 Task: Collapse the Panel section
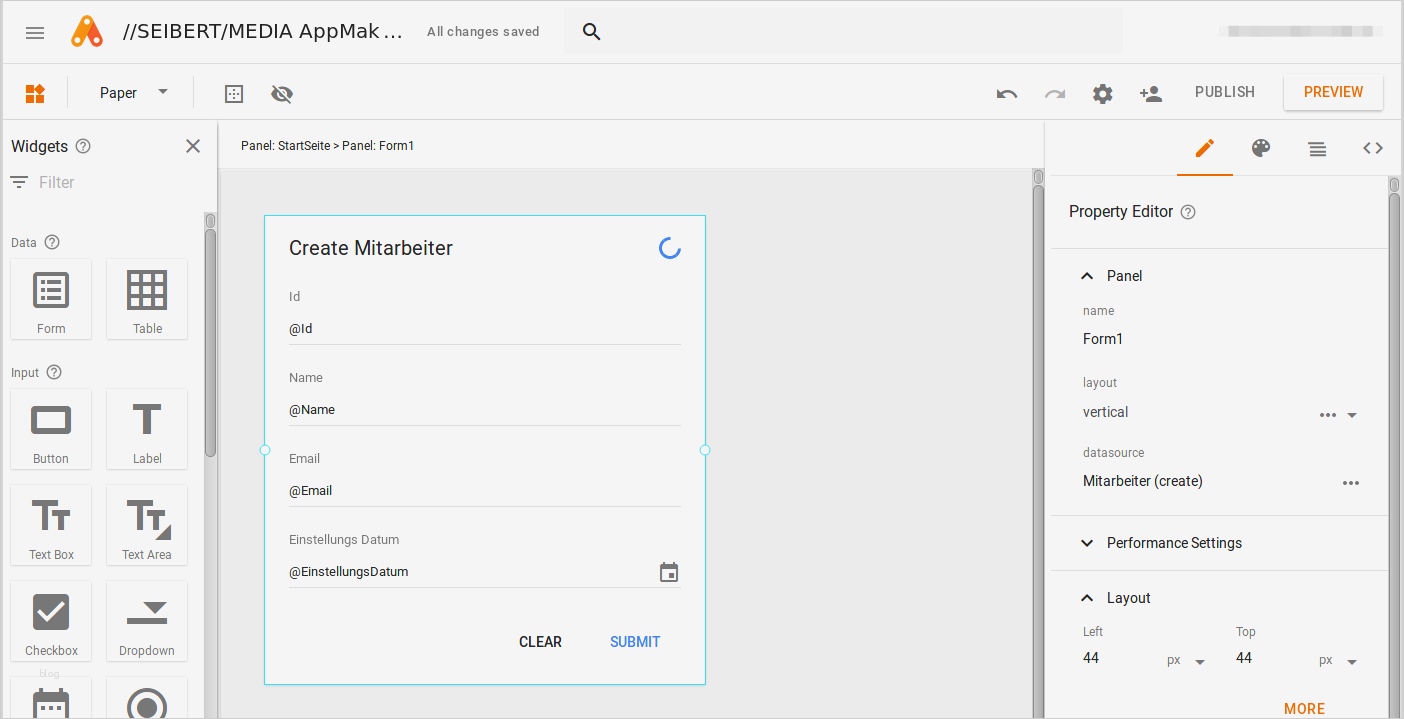1087,276
